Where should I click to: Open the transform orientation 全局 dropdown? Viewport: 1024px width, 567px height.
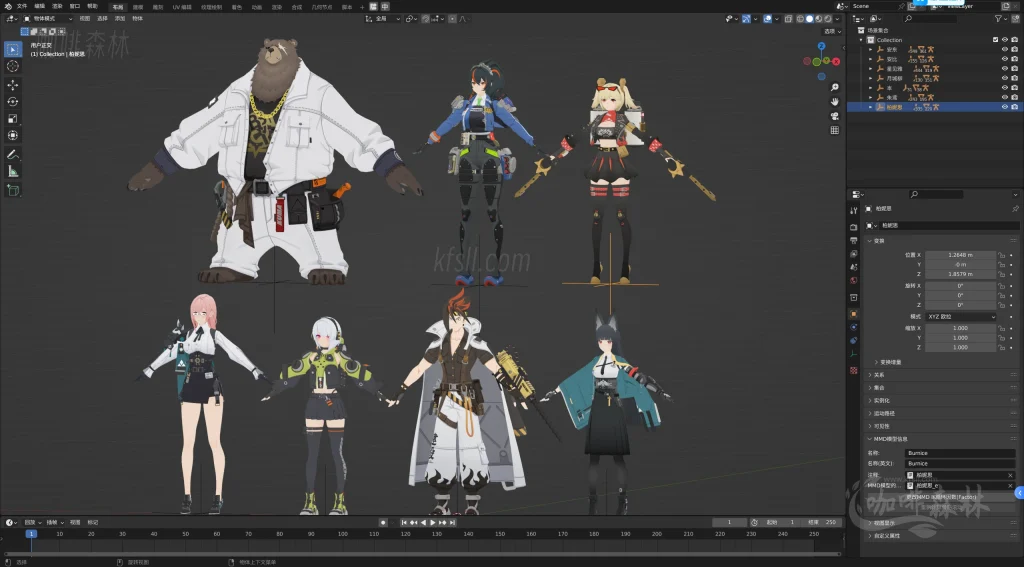[x=383, y=19]
